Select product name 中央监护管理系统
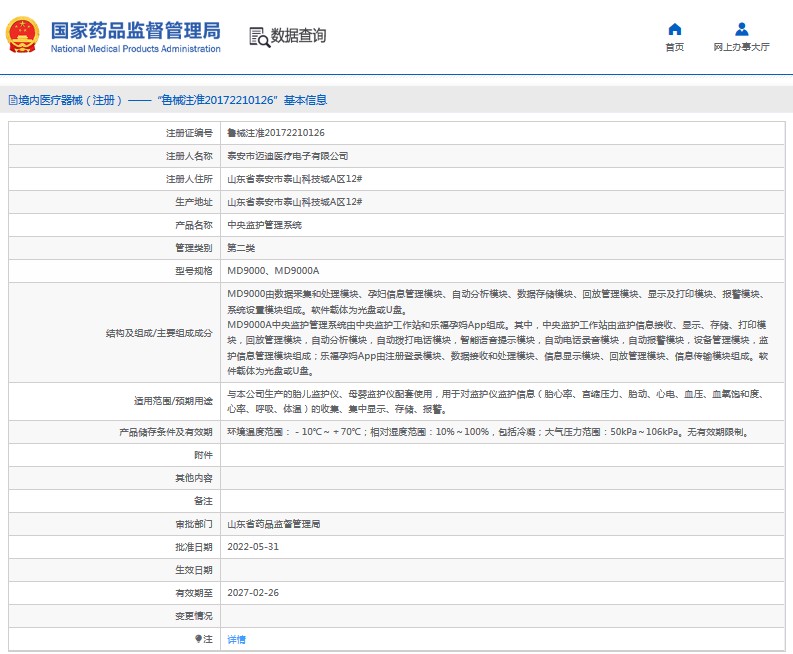 (264, 225)
